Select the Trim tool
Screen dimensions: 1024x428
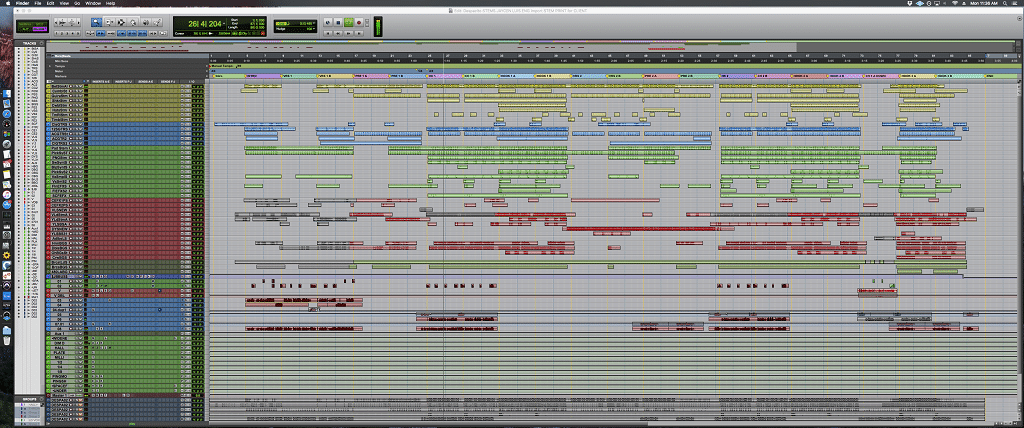click(x=108, y=22)
